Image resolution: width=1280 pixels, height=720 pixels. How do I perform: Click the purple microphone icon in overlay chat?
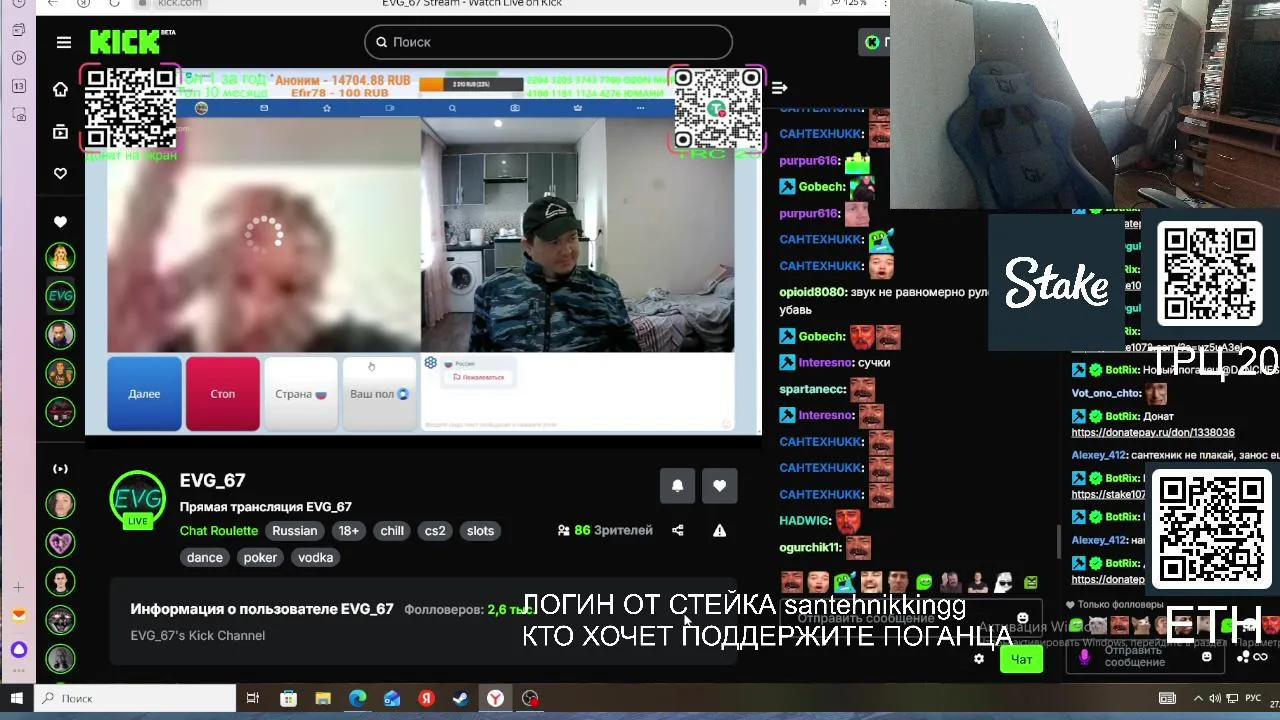[1084, 657]
